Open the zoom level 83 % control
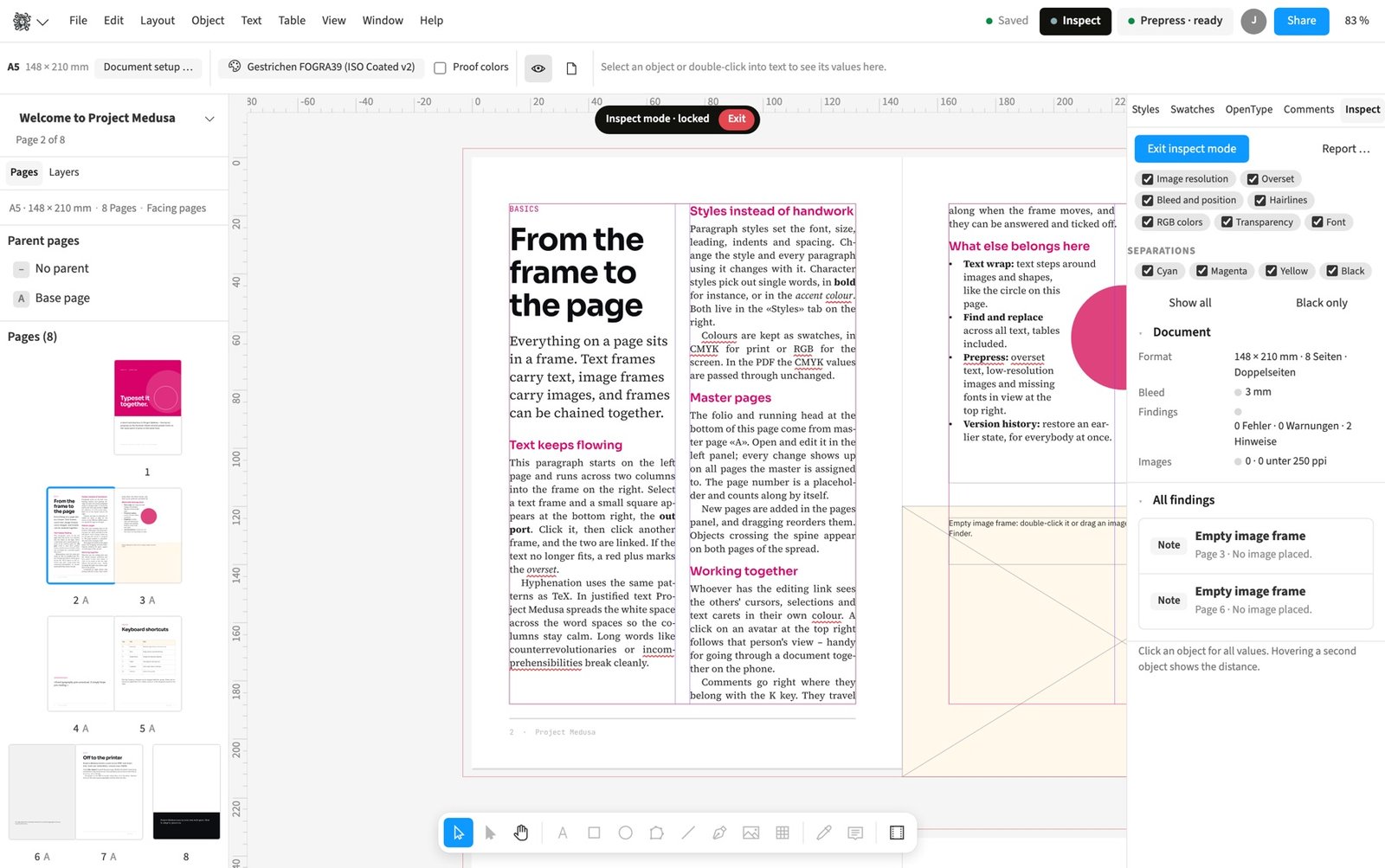The width and height of the screenshot is (1385, 868). pos(1356,21)
